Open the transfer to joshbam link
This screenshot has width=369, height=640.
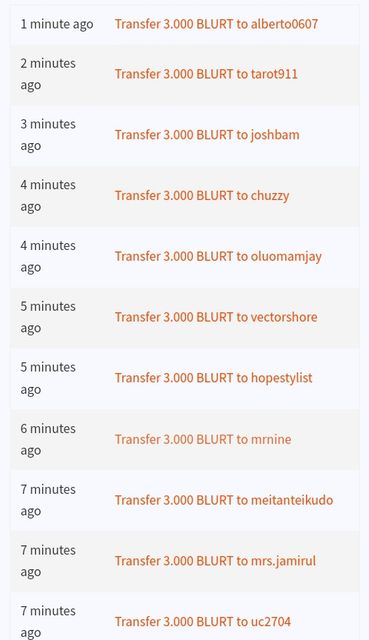point(207,135)
